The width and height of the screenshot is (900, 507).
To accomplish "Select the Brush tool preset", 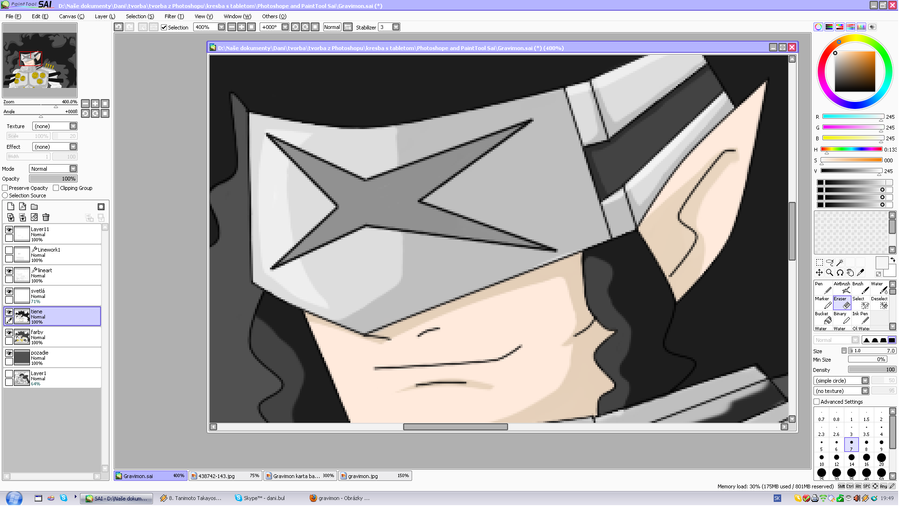I will [x=859, y=288].
